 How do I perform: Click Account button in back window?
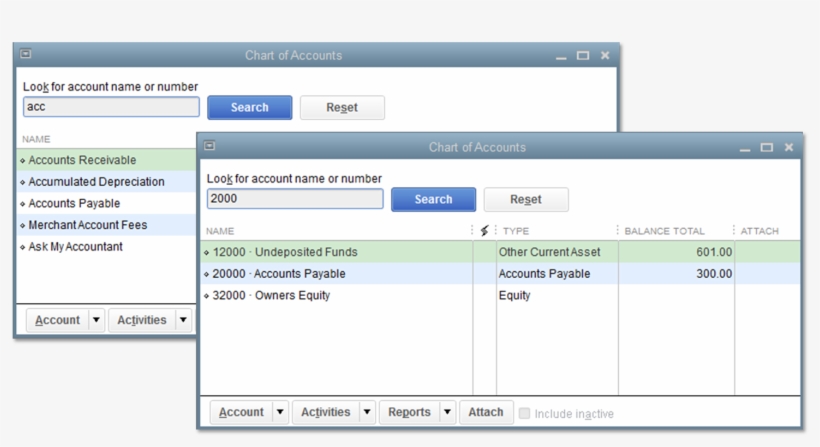click(58, 320)
